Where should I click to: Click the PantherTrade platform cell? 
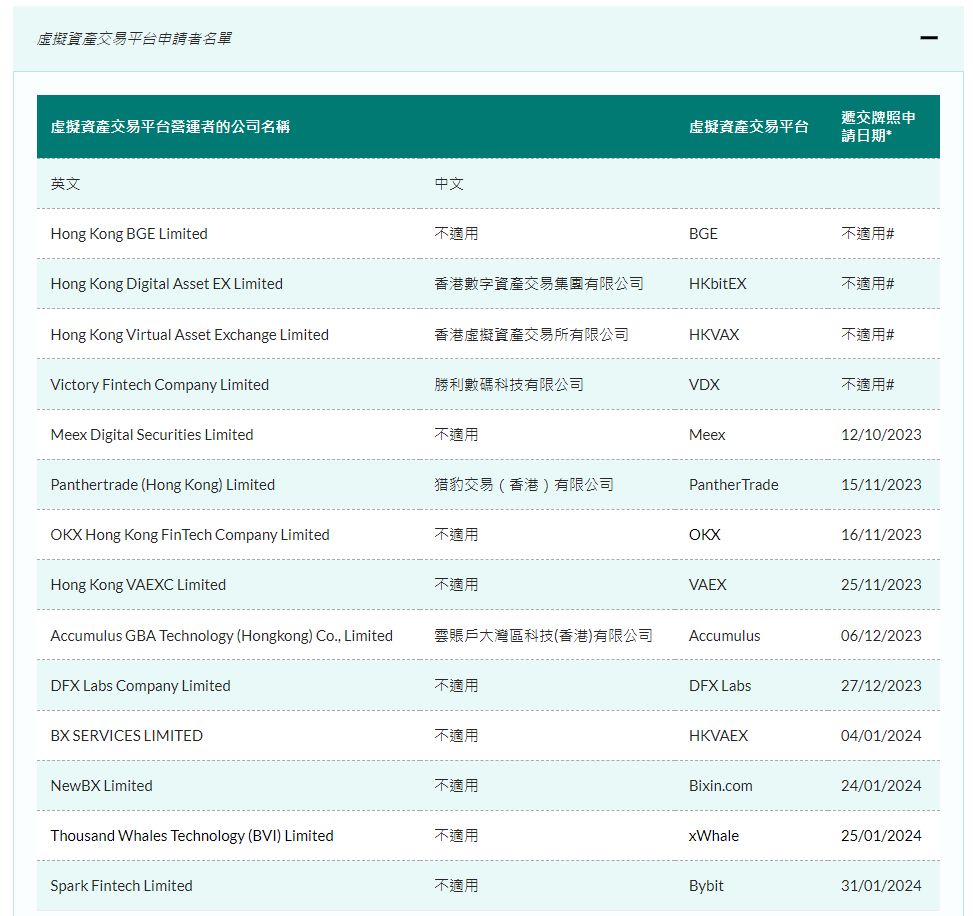pyautogui.click(x=733, y=485)
